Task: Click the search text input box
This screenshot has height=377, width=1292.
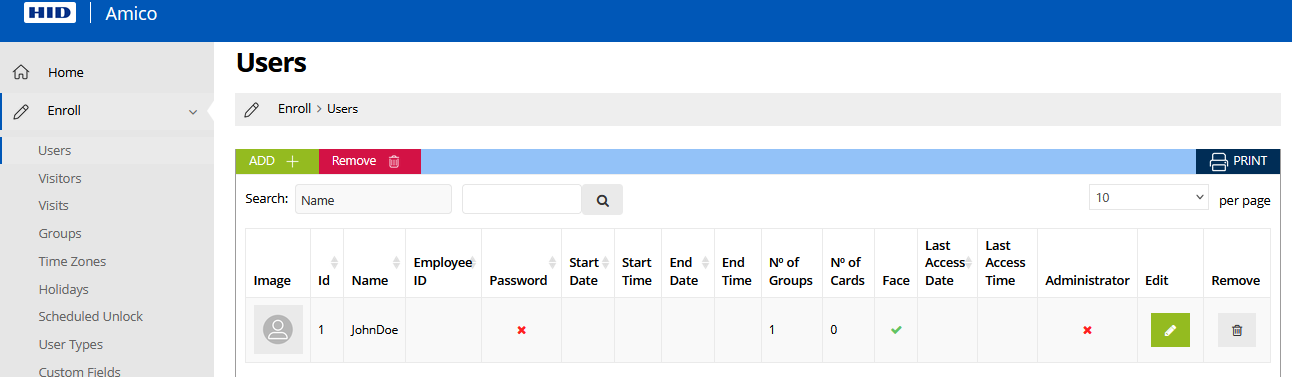Action: (522, 199)
